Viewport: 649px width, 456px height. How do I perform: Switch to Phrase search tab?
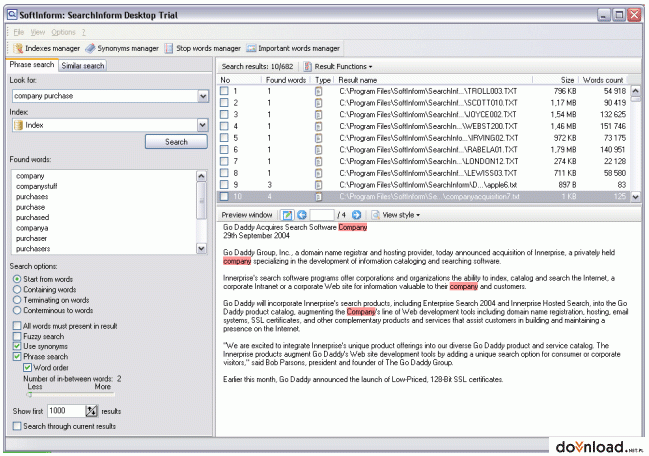(32, 65)
